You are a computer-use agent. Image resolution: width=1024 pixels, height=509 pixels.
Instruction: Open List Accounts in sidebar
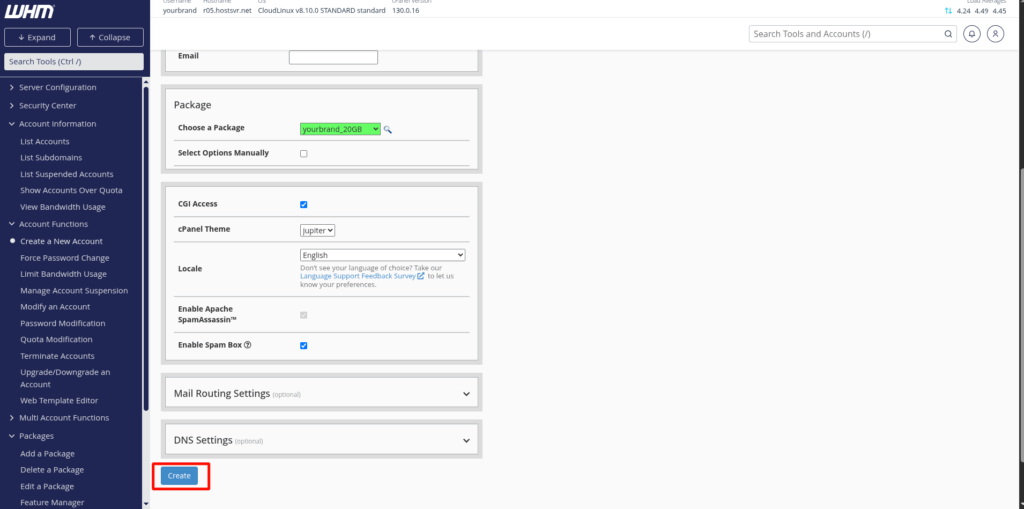pos(45,141)
